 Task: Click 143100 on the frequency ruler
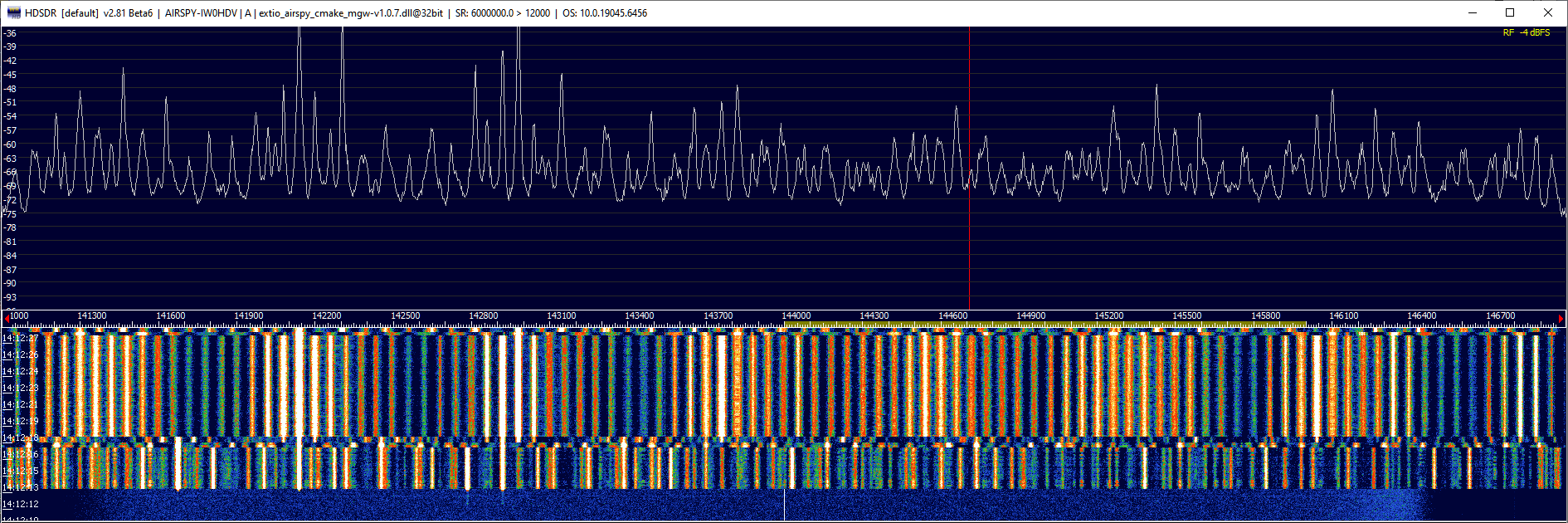[x=561, y=316]
